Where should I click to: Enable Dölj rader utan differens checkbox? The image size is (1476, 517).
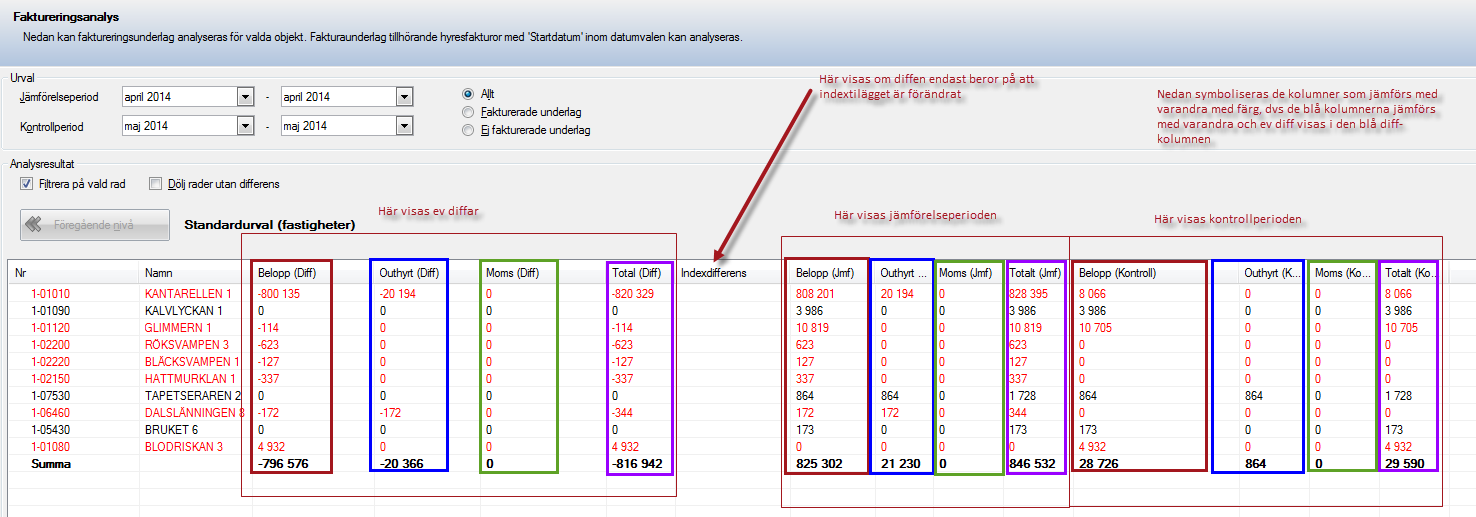(x=155, y=184)
